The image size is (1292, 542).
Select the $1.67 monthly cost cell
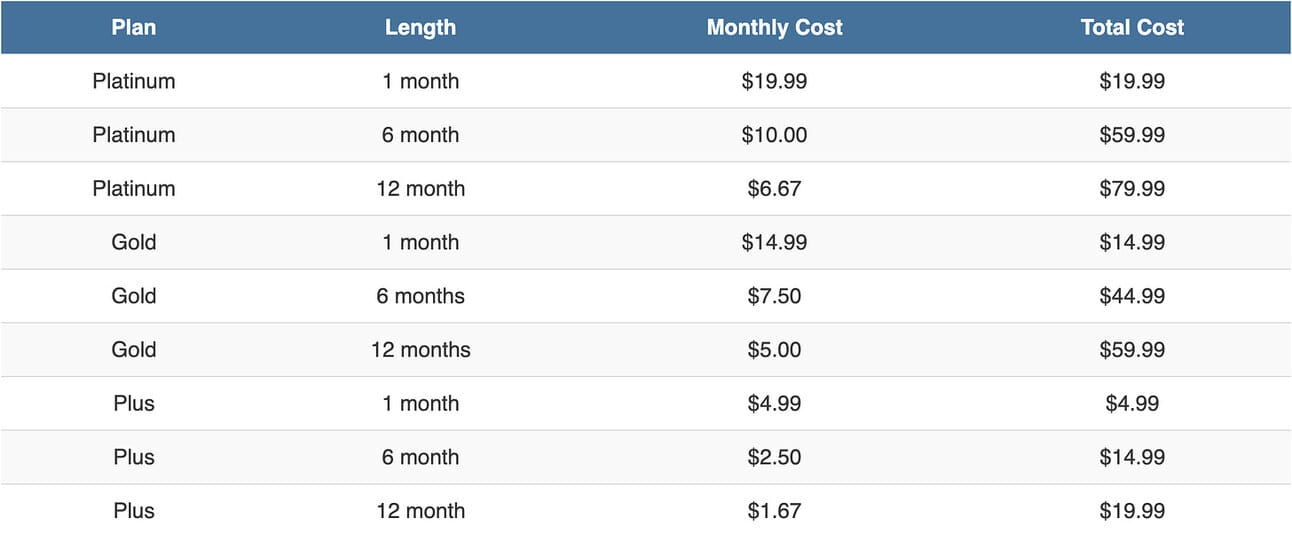pos(774,511)
